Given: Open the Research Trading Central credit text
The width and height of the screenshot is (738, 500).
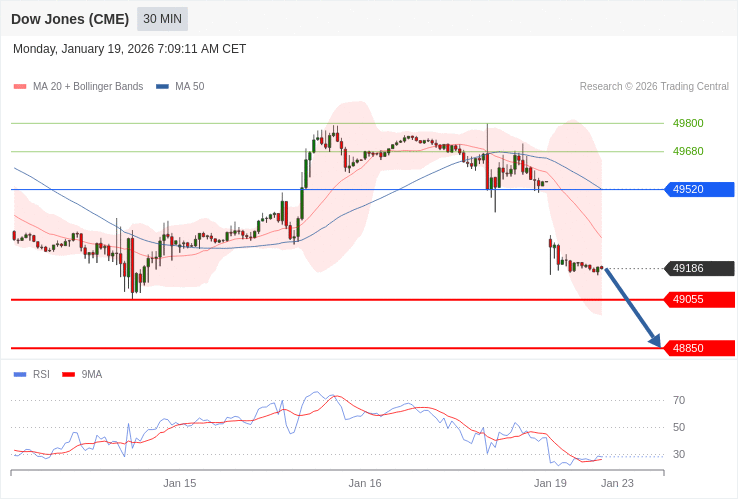Looking at the screenshot, I should [654, 87].
